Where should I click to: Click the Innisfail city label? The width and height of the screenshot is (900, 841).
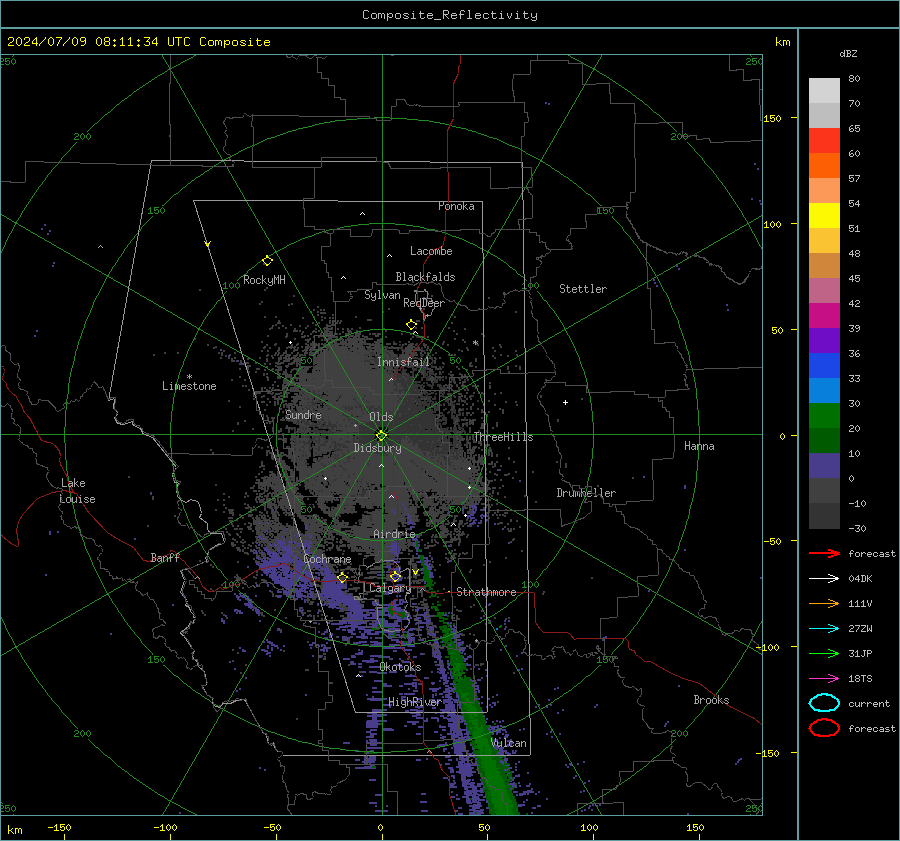pos(403,362)
